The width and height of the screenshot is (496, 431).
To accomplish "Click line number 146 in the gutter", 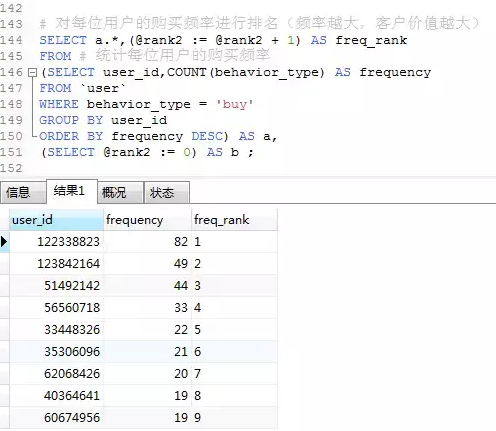I will tap(11, 72).
